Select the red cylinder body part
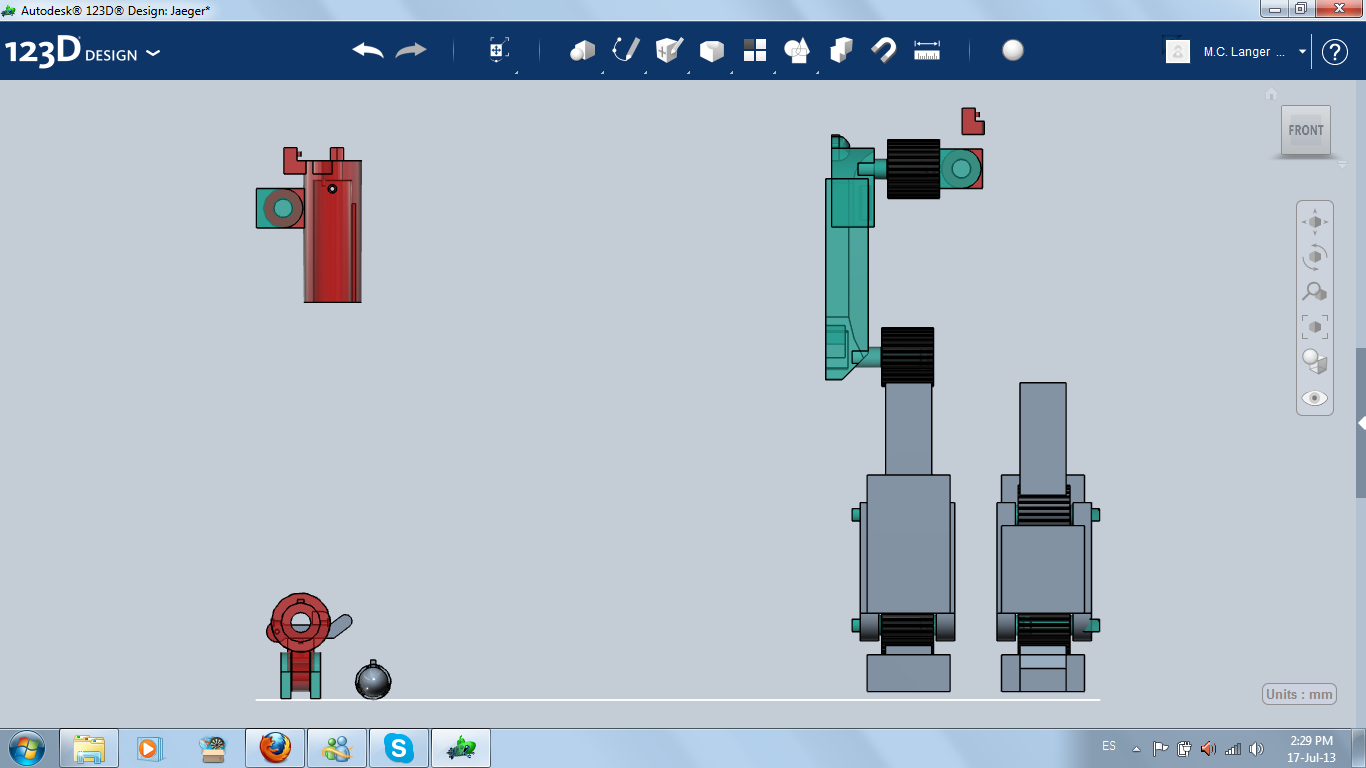1366x768 pixels. pos(332,230)
